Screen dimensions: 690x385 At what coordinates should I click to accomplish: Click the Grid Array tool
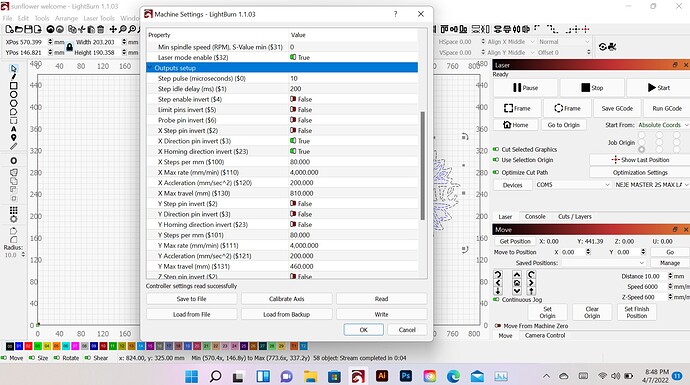tap(14, 210)
